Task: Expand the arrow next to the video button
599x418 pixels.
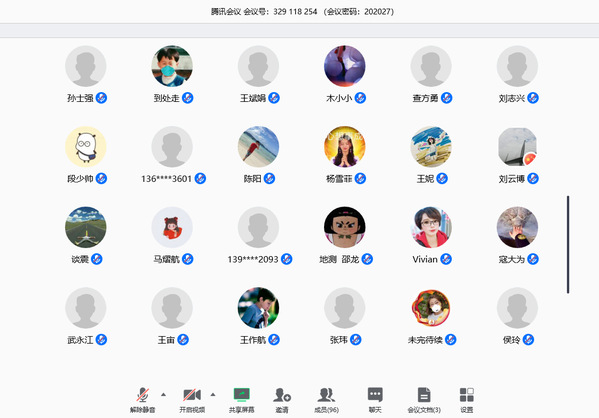Action: click(x=213, y=394)
